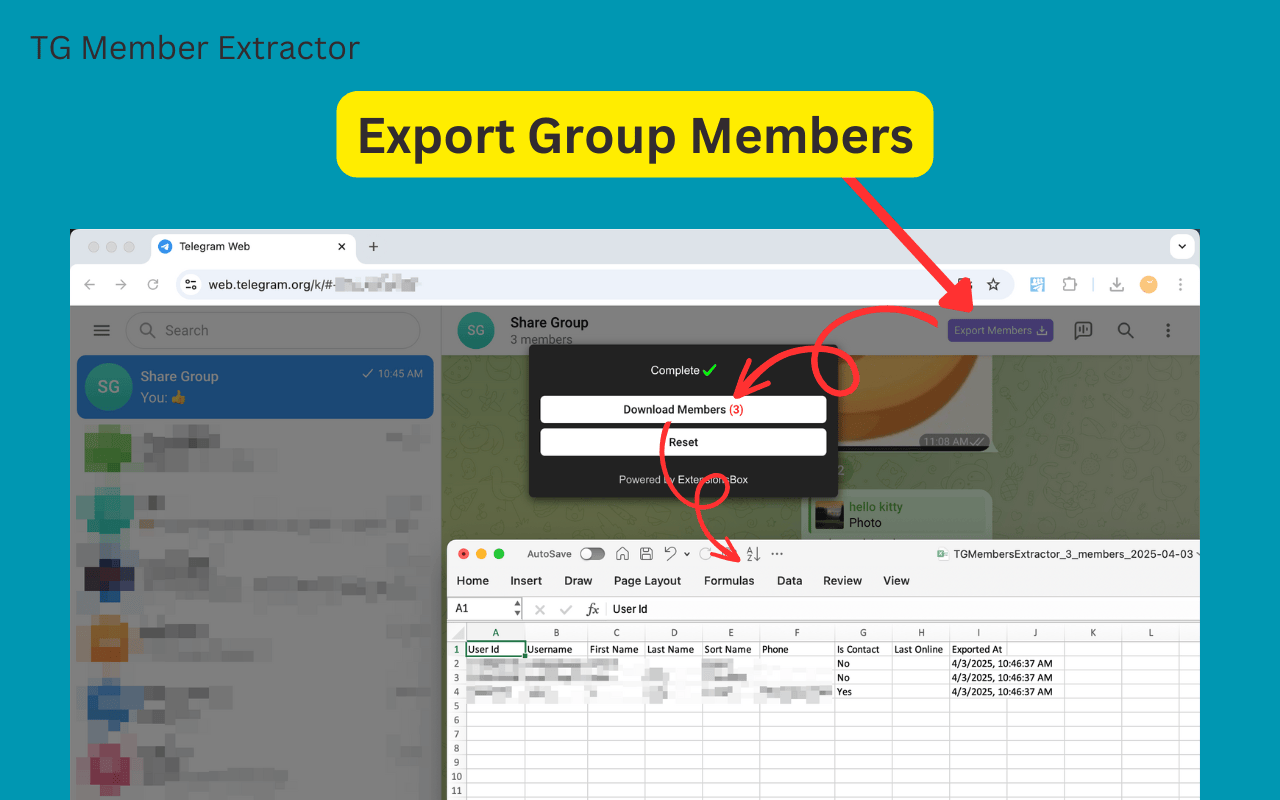Click the formula bar cancel X icon
Screen dimensions: 1280x800
coord(540,609)
